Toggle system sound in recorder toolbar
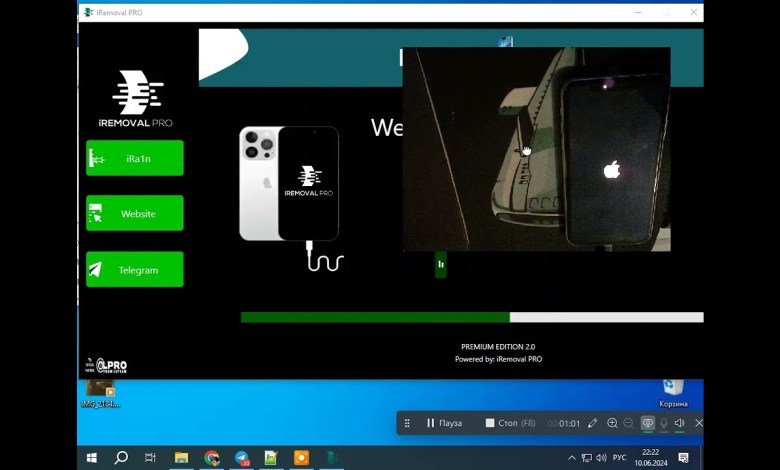The image size is (780, 470). point(679,423)
